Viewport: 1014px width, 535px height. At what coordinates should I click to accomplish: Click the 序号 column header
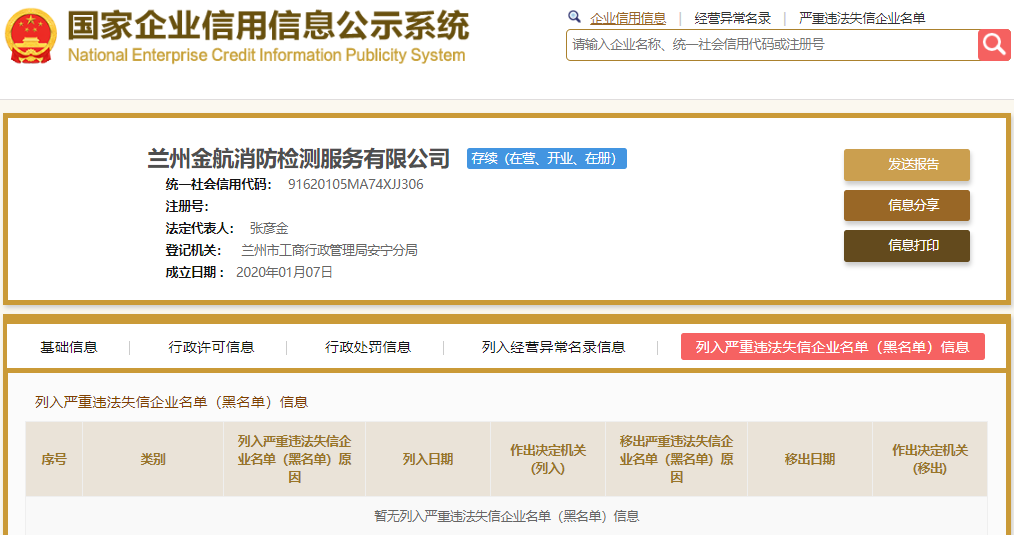click(x=54, y=459)
